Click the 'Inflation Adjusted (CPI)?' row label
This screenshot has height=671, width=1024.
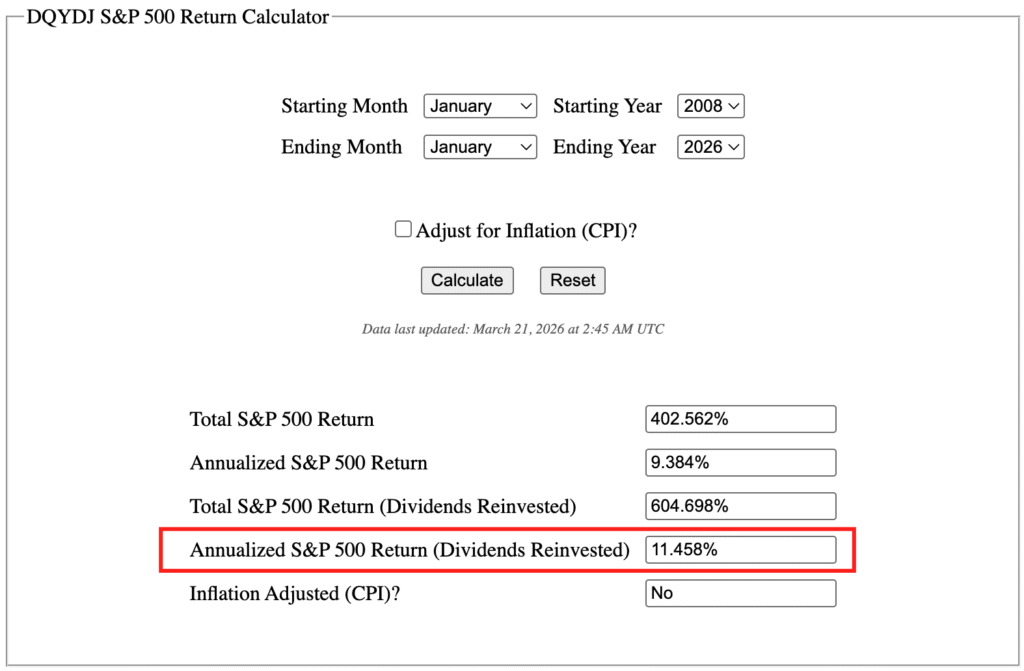[x=300, y=593]
